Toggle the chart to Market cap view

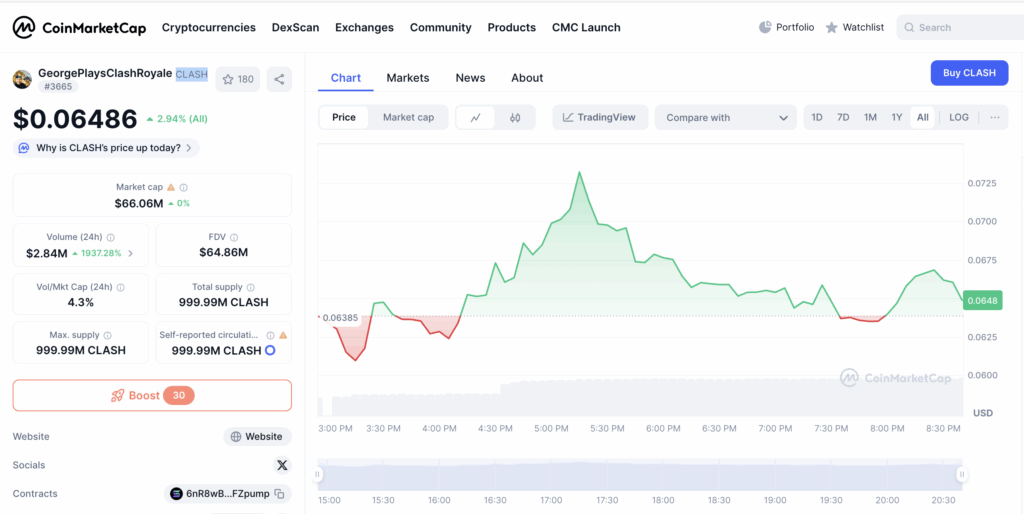[x=408, y=117]
